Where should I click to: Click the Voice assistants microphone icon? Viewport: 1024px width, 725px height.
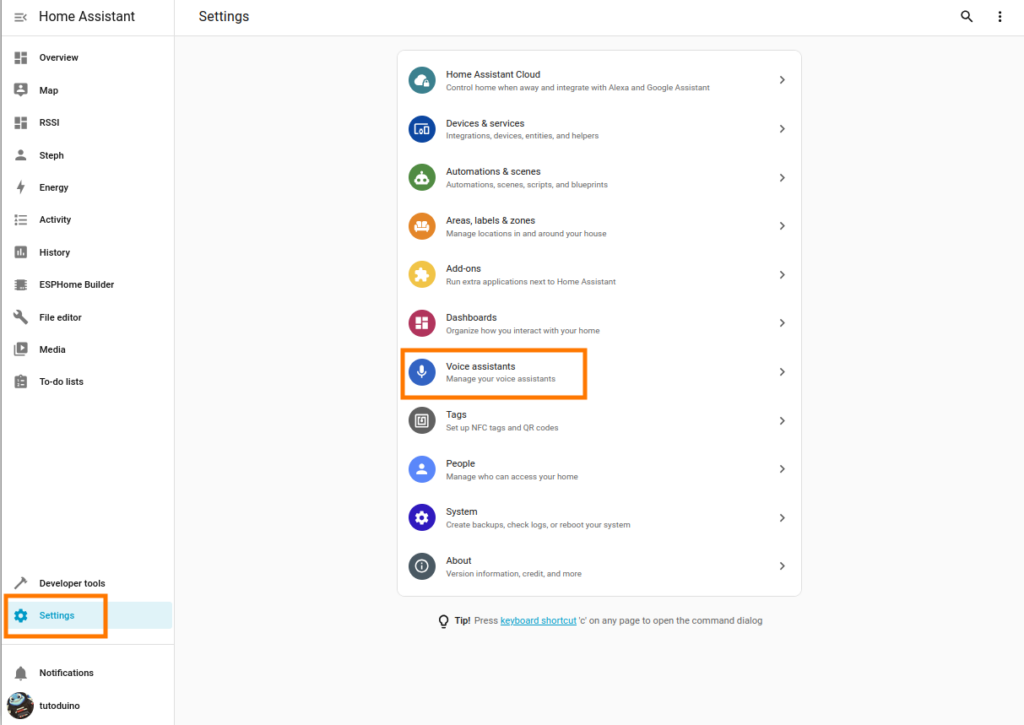422,372
